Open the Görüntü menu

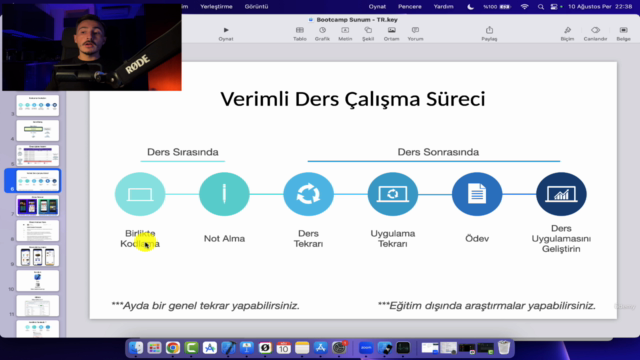[x=256, y=7]
